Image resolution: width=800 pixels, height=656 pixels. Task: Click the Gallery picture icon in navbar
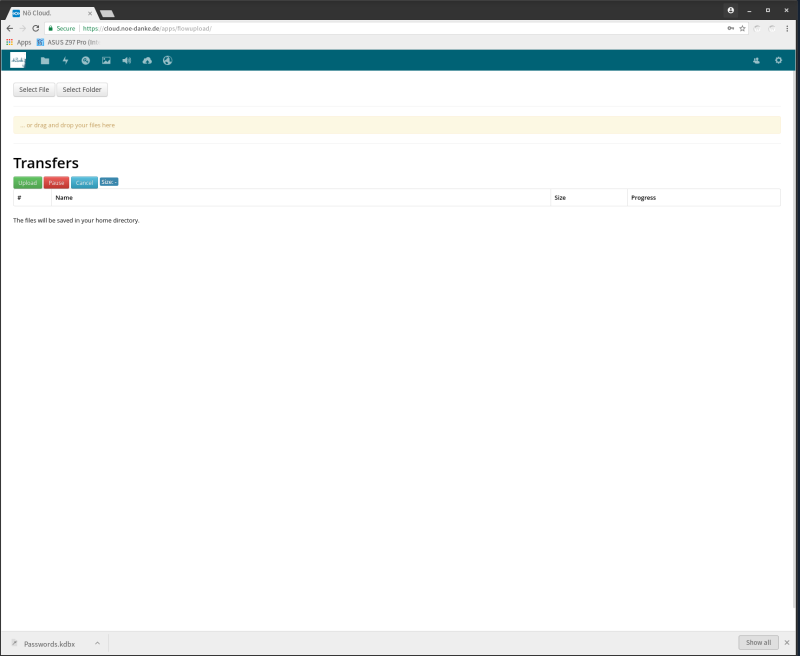(x=106, y=61)
